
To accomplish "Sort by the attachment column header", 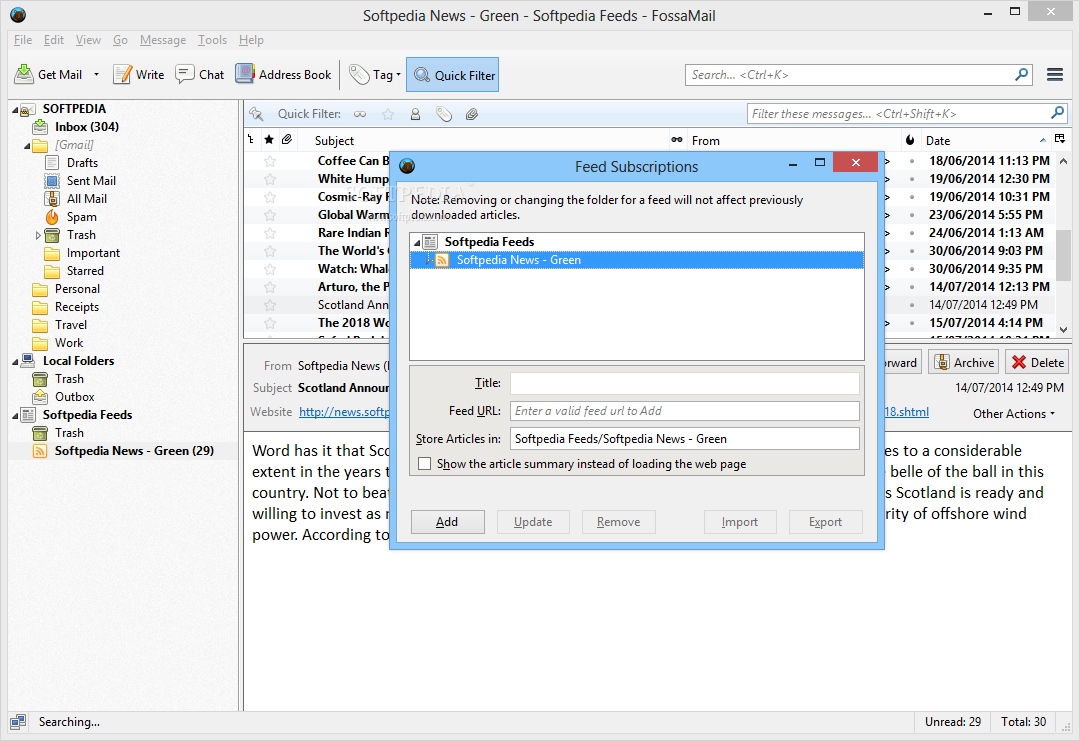I will point(287,140).
